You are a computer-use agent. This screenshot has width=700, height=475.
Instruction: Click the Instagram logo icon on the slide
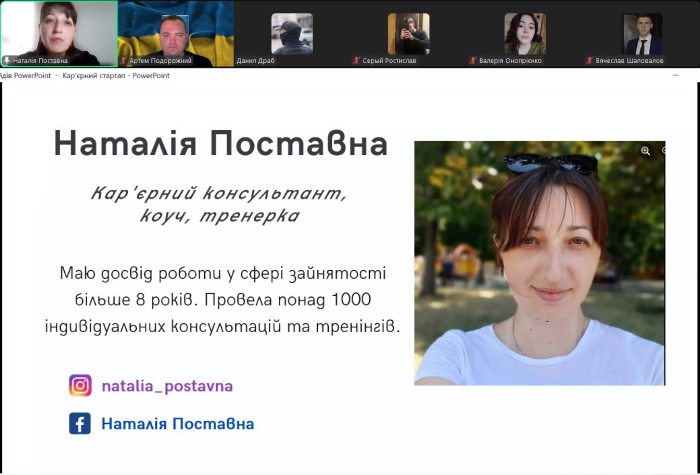[80, 386]
